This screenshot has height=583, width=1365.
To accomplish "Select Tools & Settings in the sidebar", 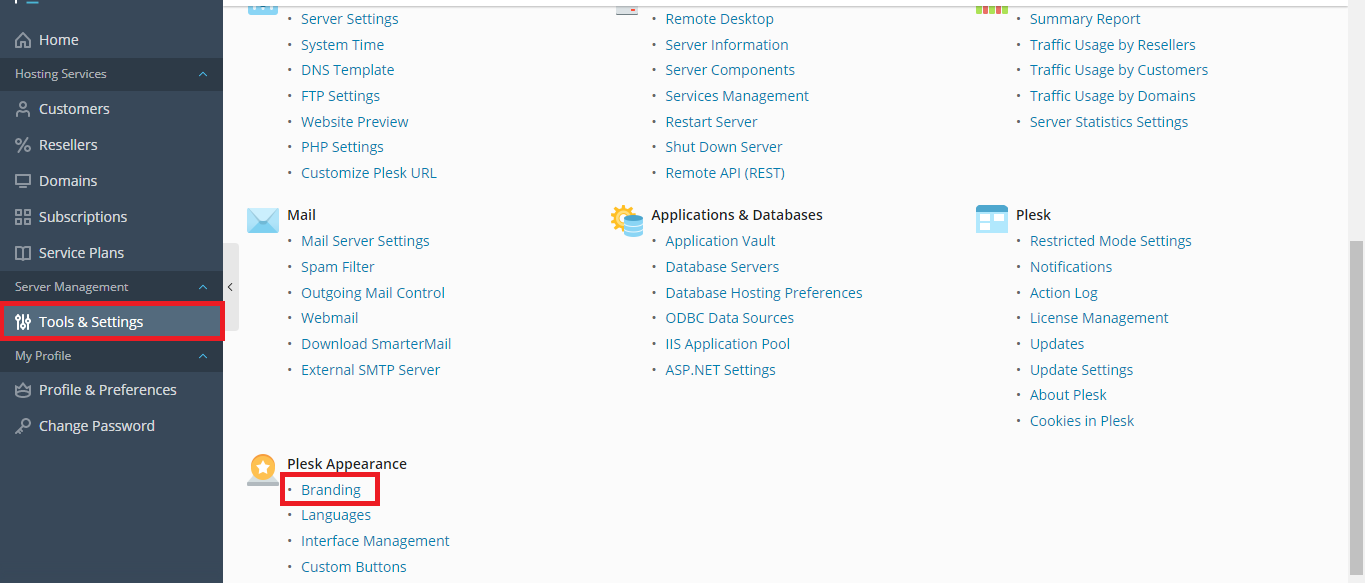I will point(111,322).
